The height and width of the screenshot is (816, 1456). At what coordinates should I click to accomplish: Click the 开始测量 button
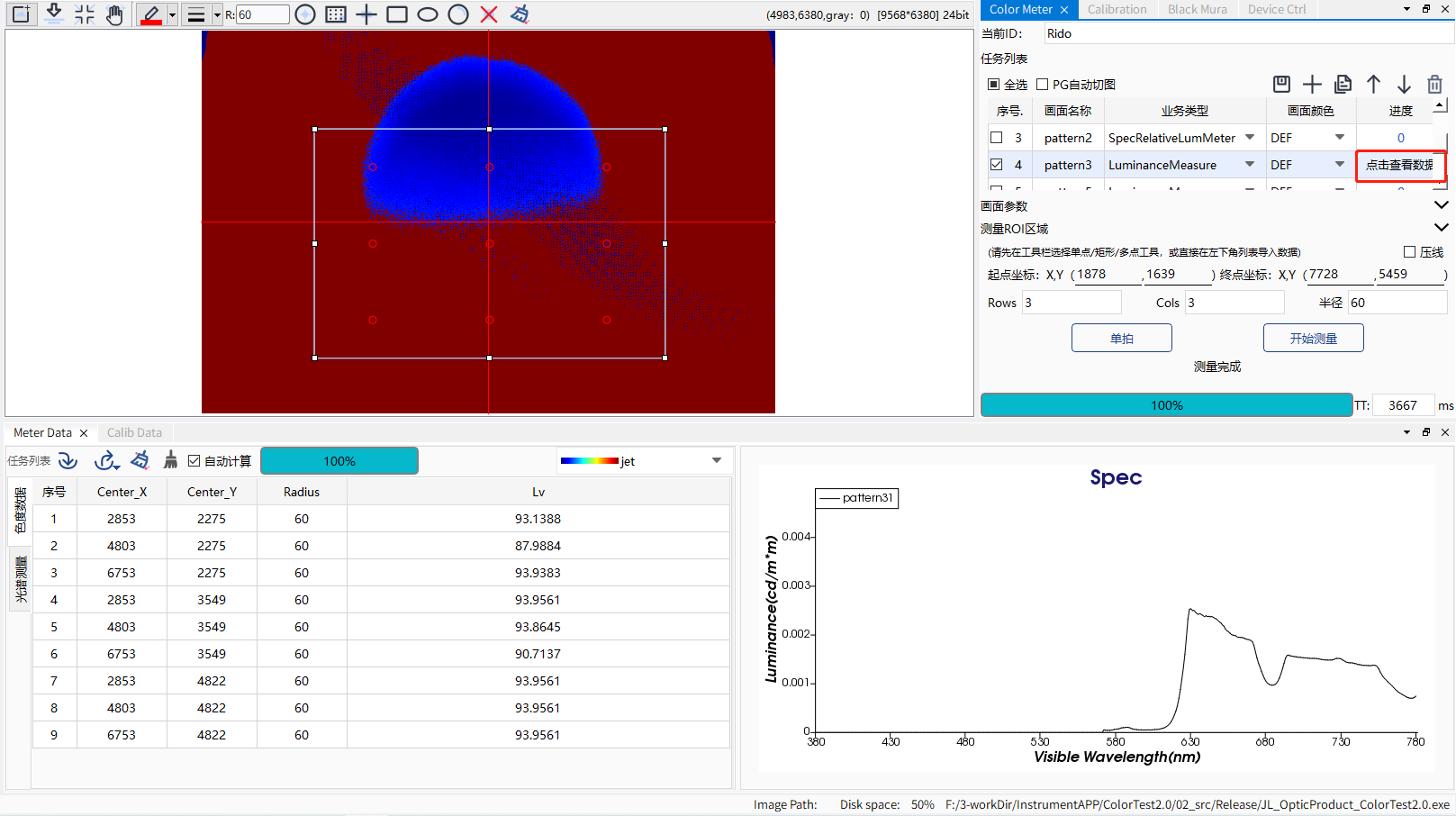[1313, 339]
